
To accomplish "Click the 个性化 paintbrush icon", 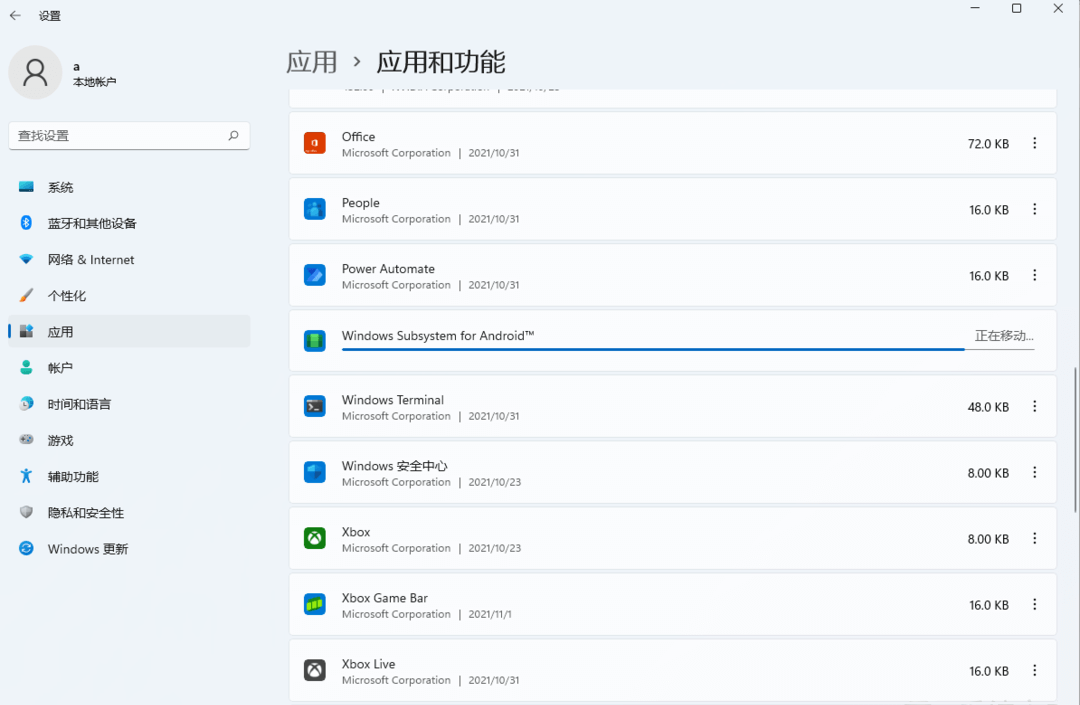I will [26, 295].
